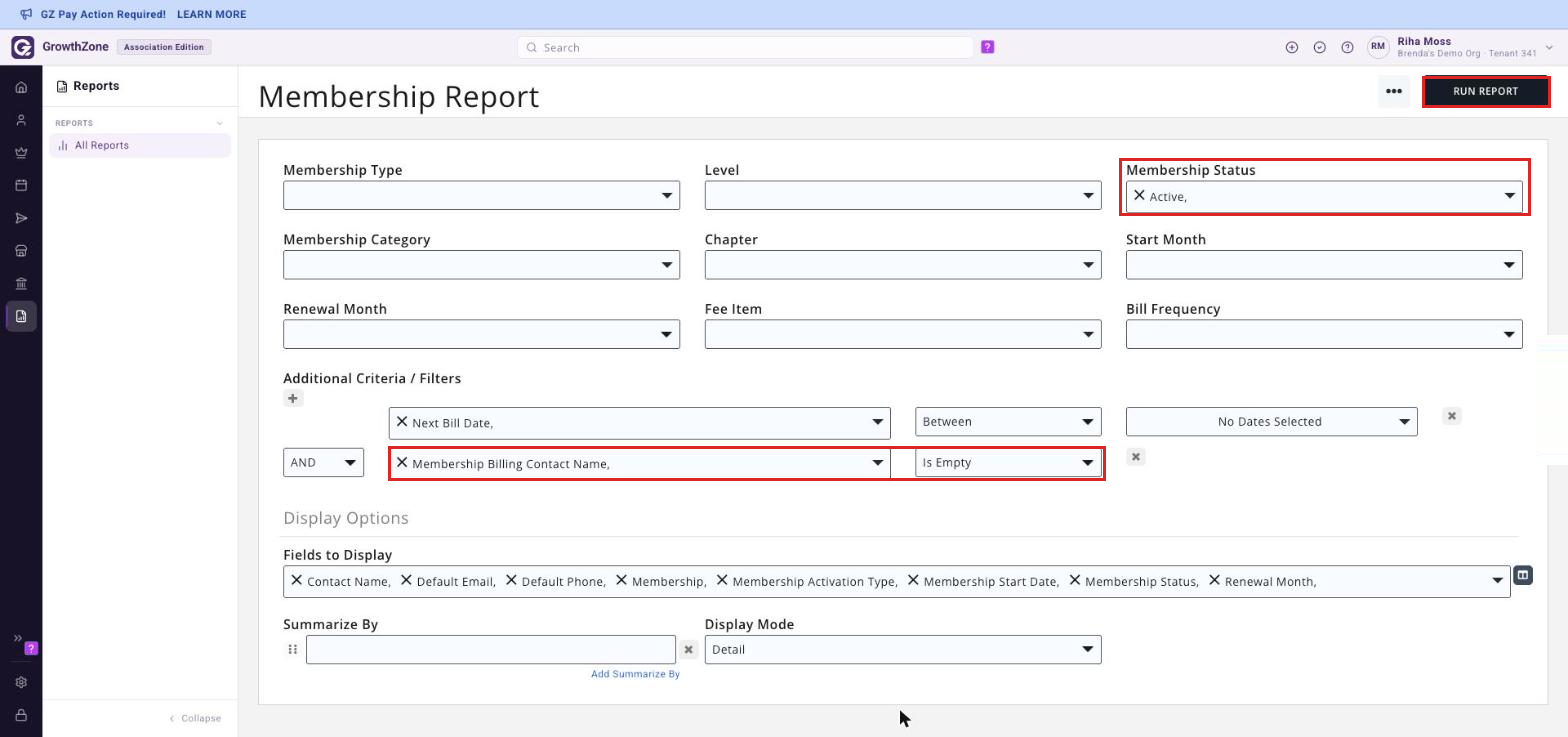The image size is (1568, 737).
Task: Remove Contact Name from Fields to Display
Action: pos(296,580)
